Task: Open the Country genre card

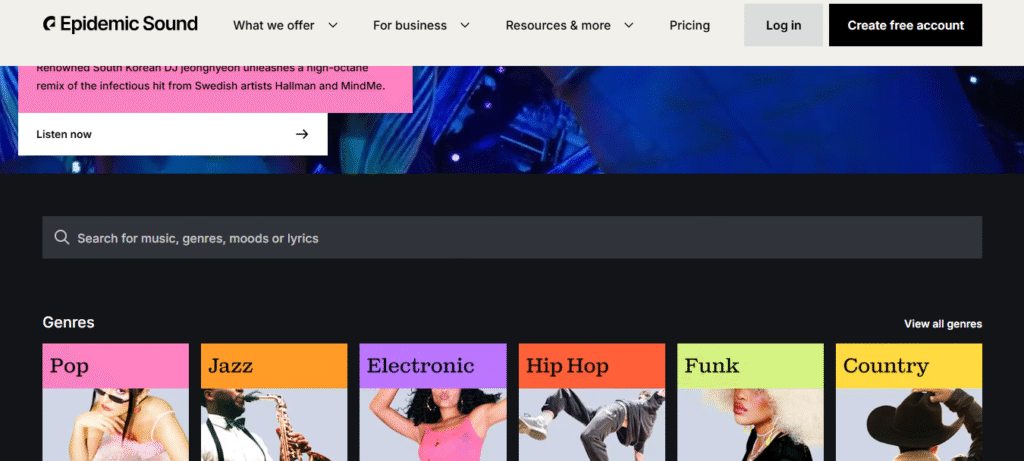Action: (x=908, y=402)
